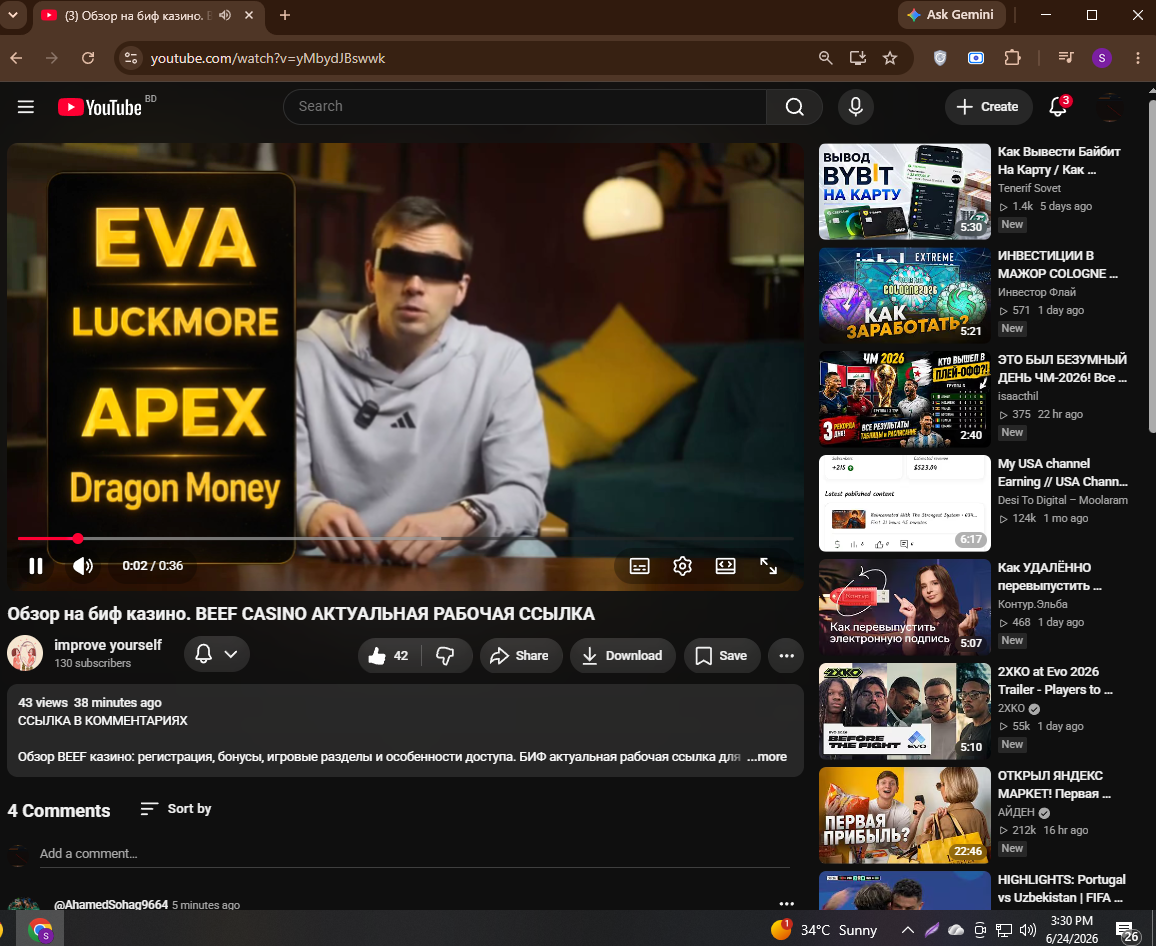This screenshot has width=1156, height=946.
Task: Open the YouTube guide hamburger menu
Action: [26, 107]
